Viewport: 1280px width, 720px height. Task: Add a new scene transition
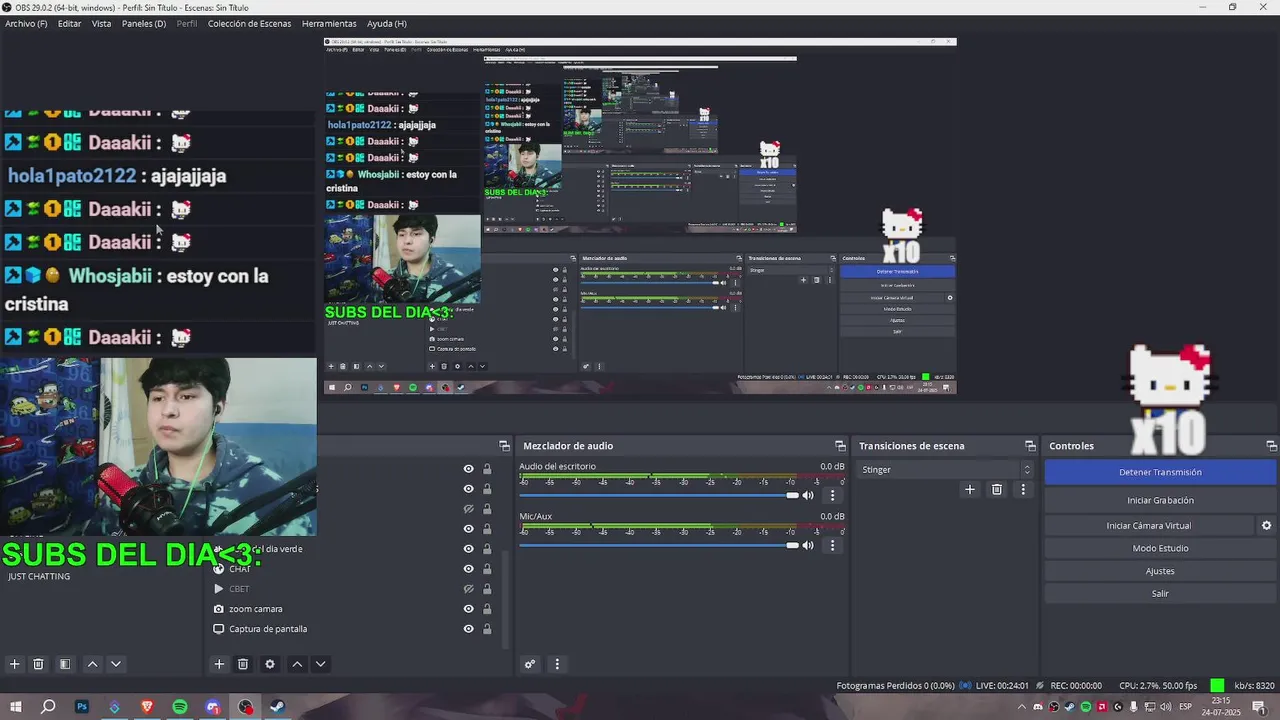[969, 489]
